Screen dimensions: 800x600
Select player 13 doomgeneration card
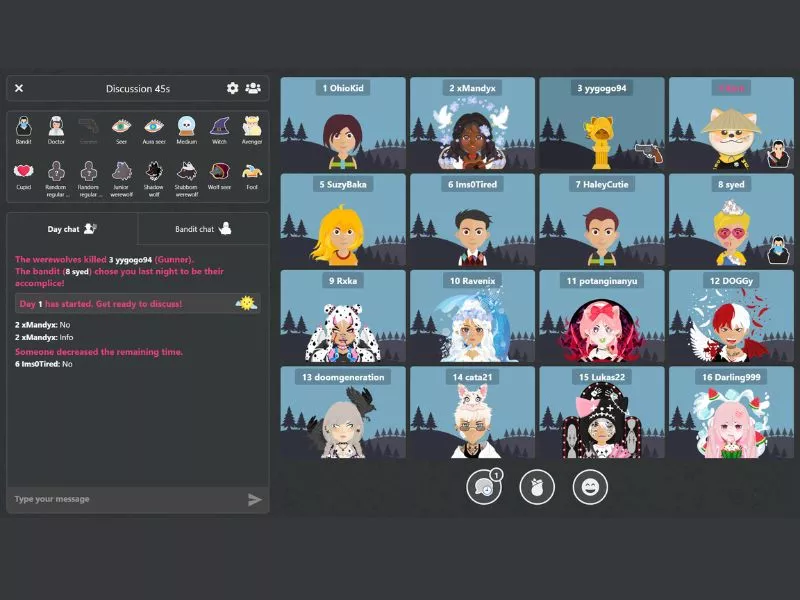pyautogui.click(x=343, y=412)
